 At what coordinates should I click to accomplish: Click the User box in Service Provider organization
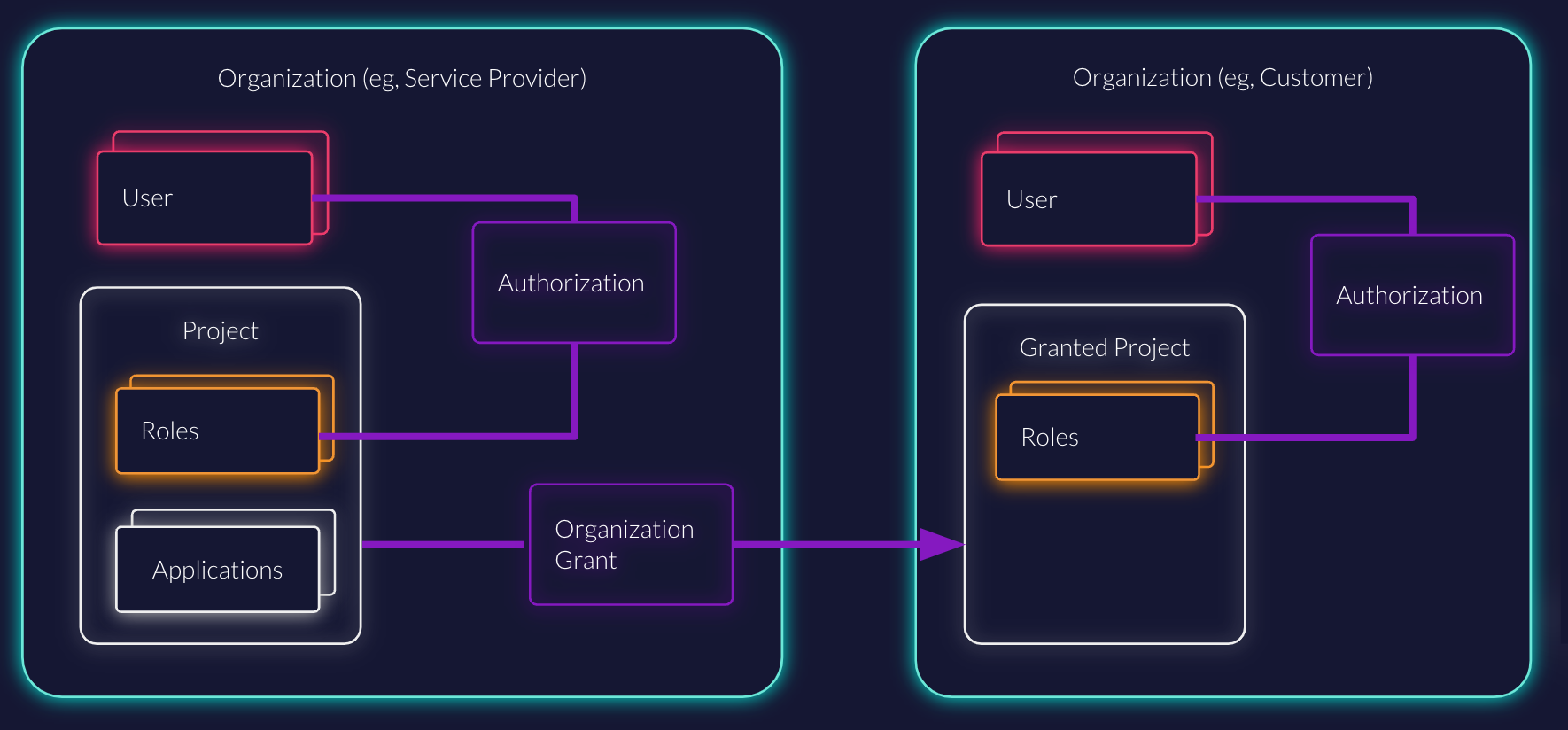pyautogui.click(x=205, y=198)
